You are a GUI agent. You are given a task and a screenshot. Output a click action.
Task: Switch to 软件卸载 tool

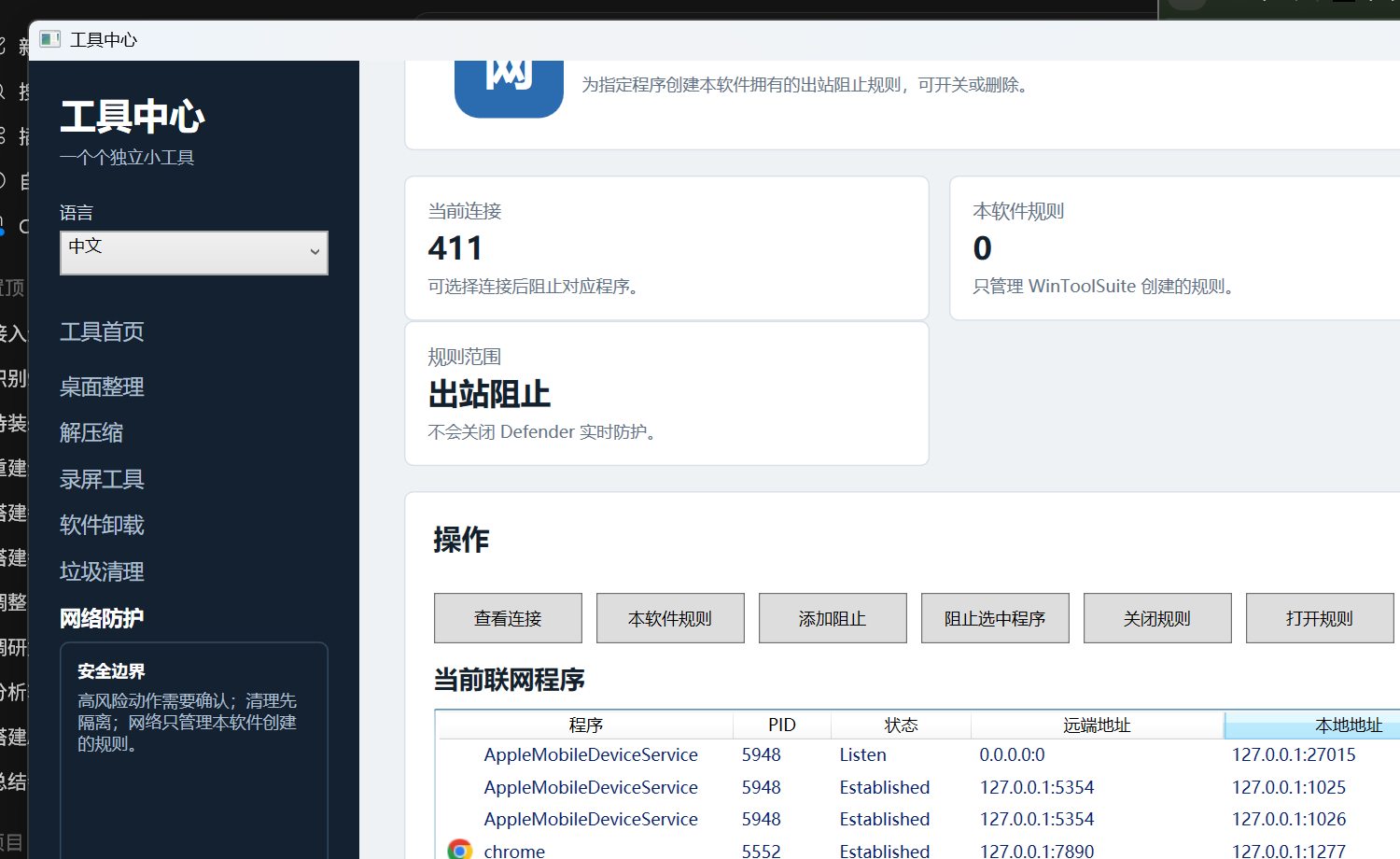tap(102, 525)
